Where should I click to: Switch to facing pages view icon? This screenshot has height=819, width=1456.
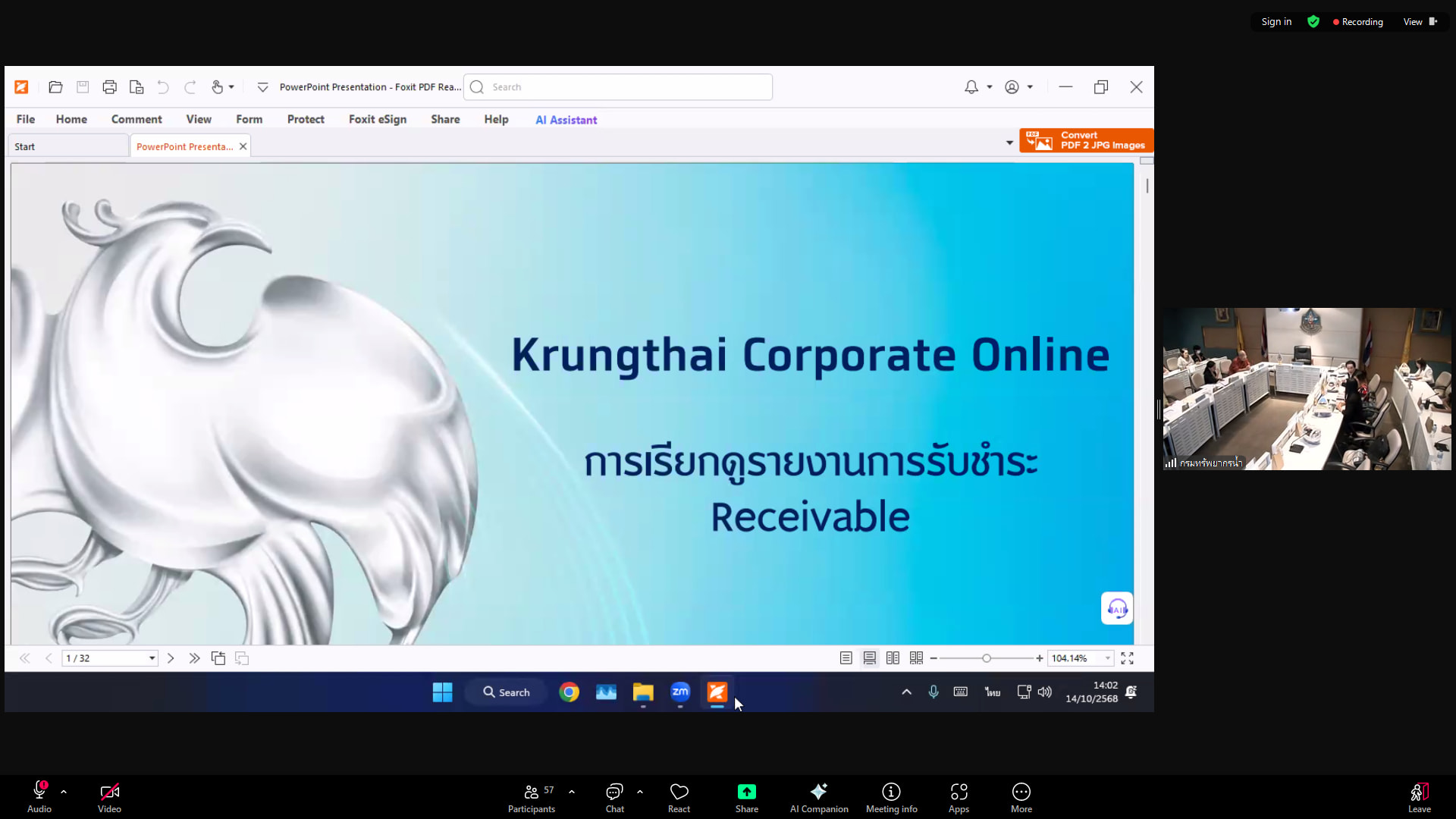point(893,658)
